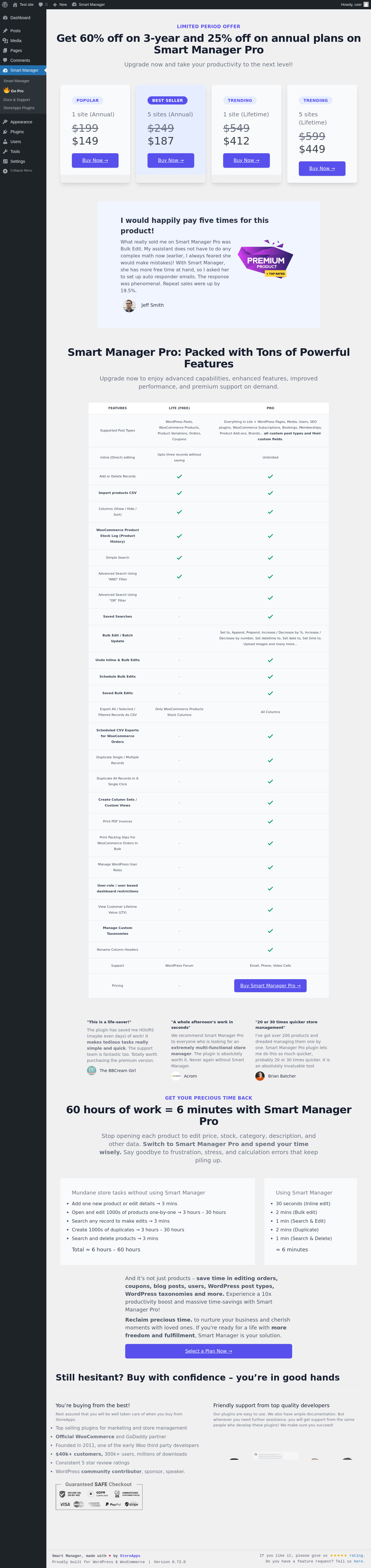
Task: Click the Buy Smart Manager Pro button
Action: [x=270, y=986]
